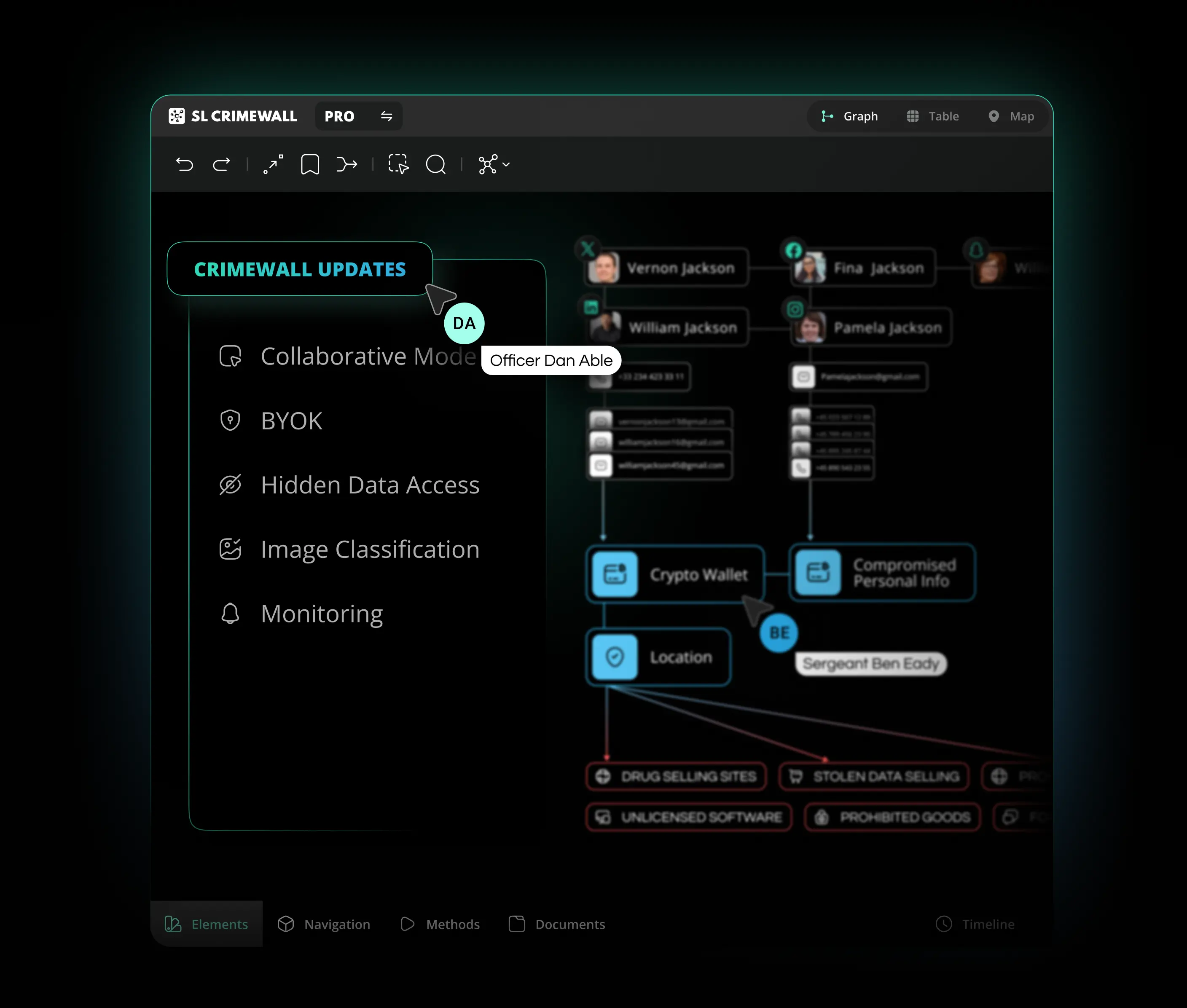
Task: Click the Crypto Wallet graph node
Action: click(675, 574)
